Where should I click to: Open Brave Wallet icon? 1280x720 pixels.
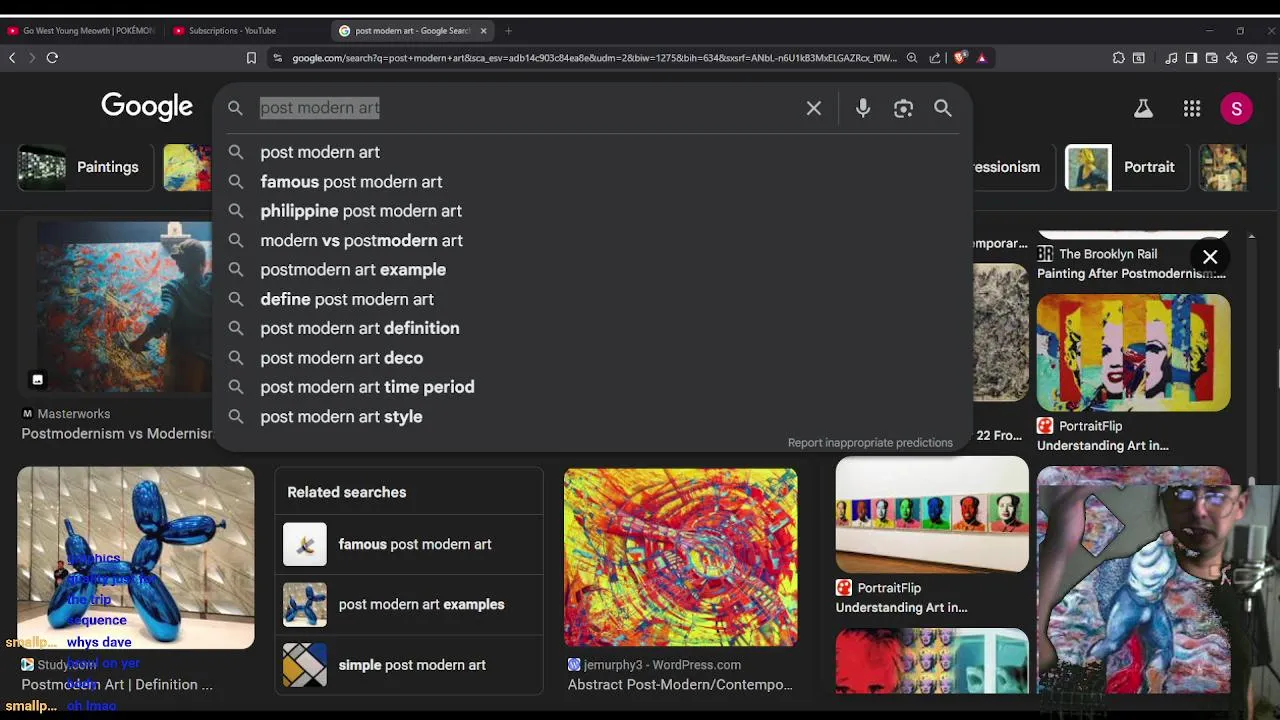click(1211, 58)
